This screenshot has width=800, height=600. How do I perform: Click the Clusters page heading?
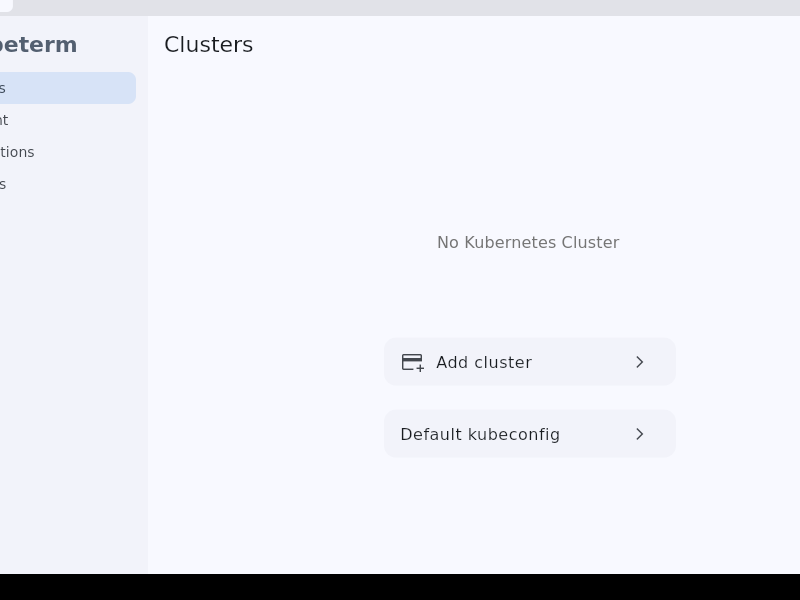(209, 45)
